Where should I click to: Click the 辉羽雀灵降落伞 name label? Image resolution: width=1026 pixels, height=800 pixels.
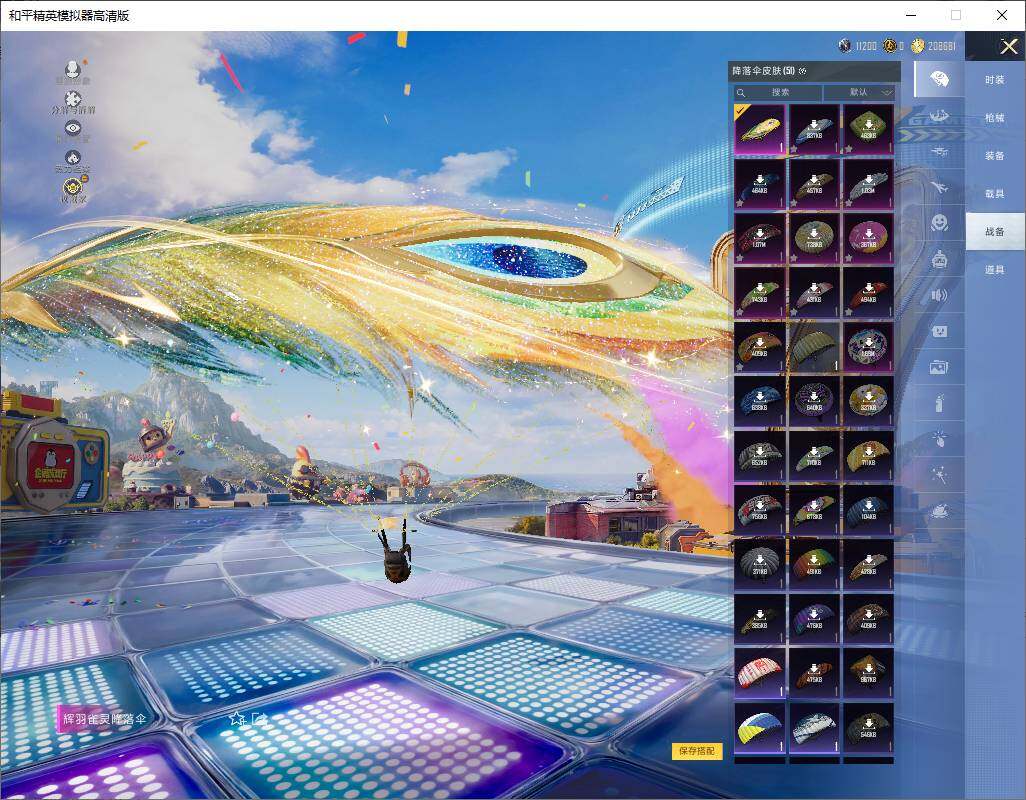click(x=105, y=719)
